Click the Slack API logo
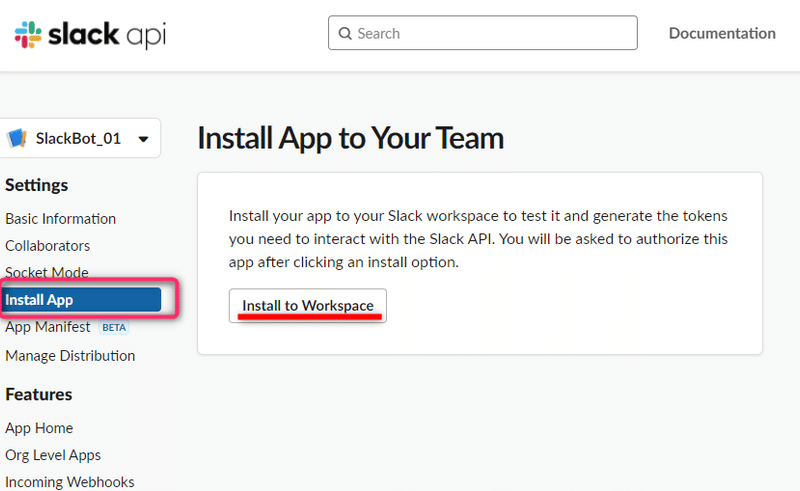800x491 pixels. click(x=90, y=35)
